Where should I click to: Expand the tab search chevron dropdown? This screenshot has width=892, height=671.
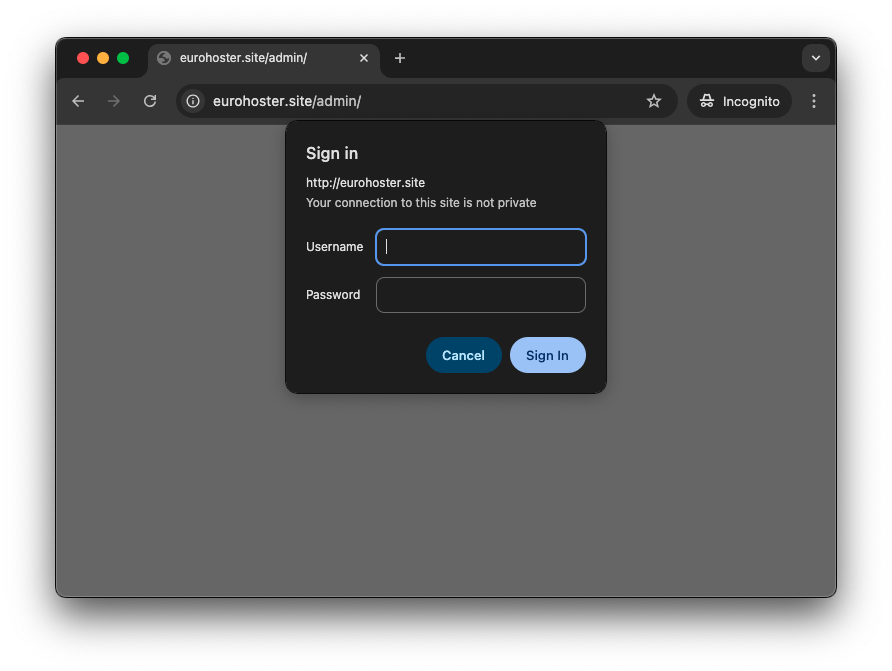pyautogui.click(x=816, y=58)
